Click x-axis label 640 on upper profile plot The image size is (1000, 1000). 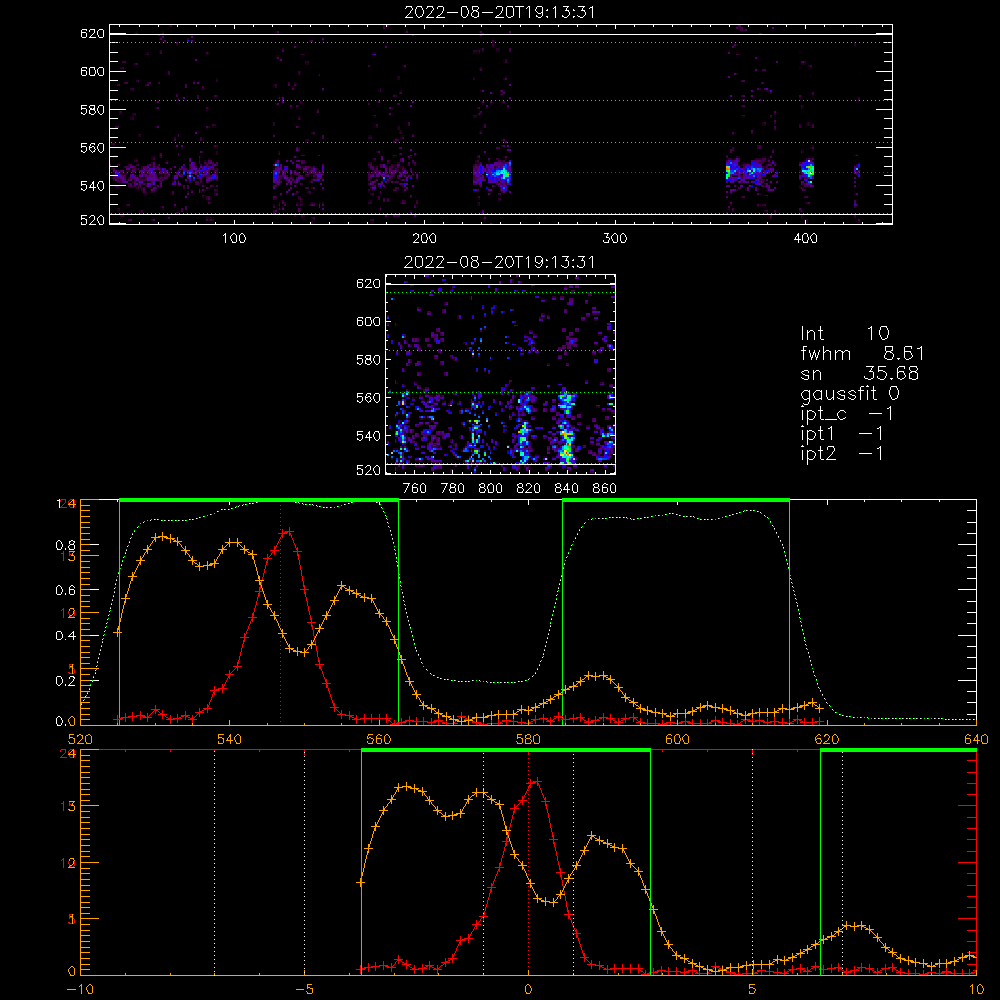(x=976, y=740)
